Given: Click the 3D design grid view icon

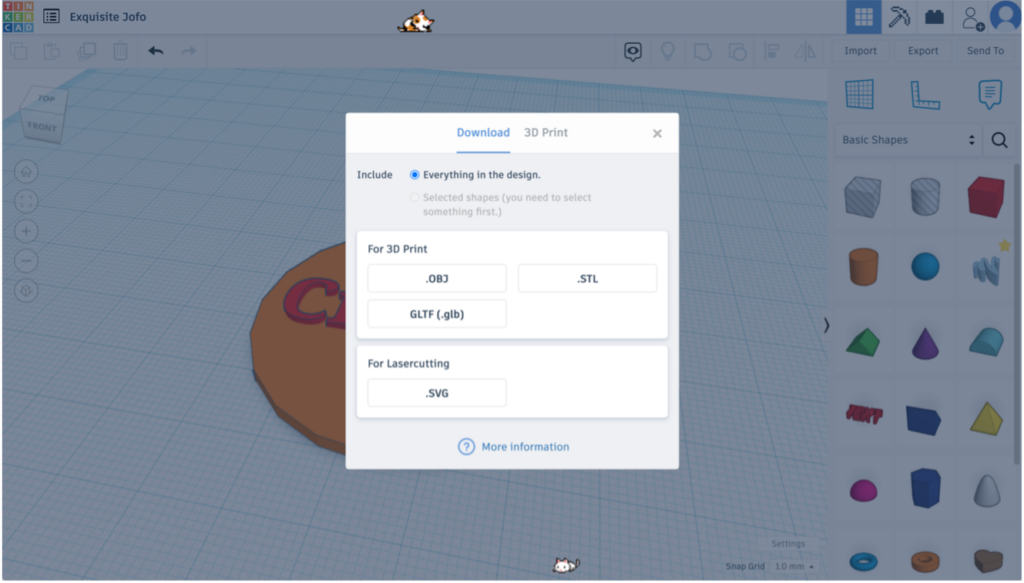Looking at the screenshot, I should coord(863,17).
